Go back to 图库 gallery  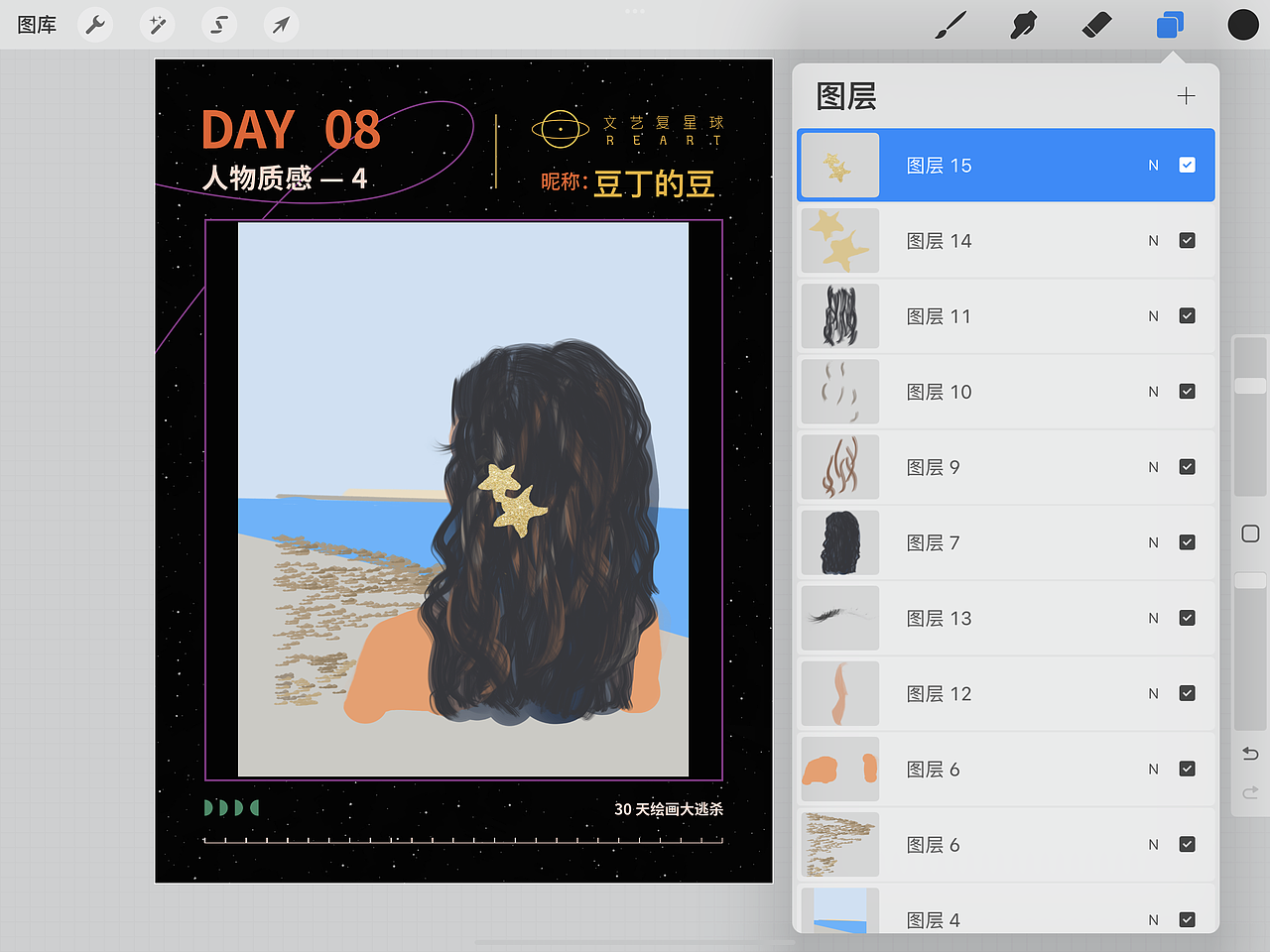[37, 25]
